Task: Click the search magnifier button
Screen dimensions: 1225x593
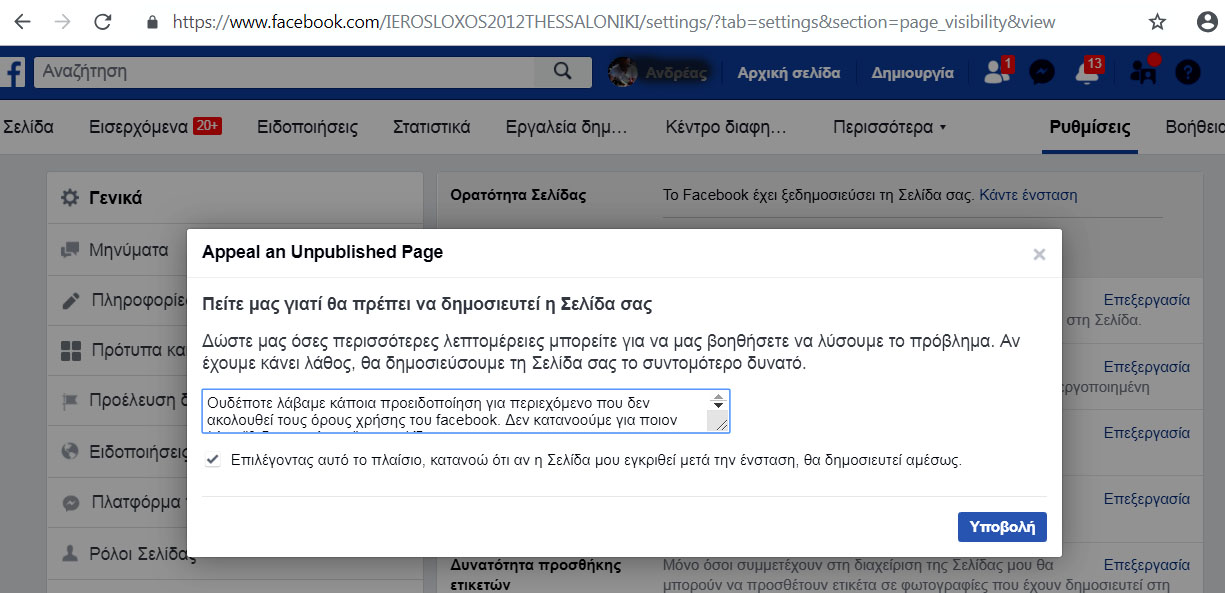Action: [x=563, y=72]
